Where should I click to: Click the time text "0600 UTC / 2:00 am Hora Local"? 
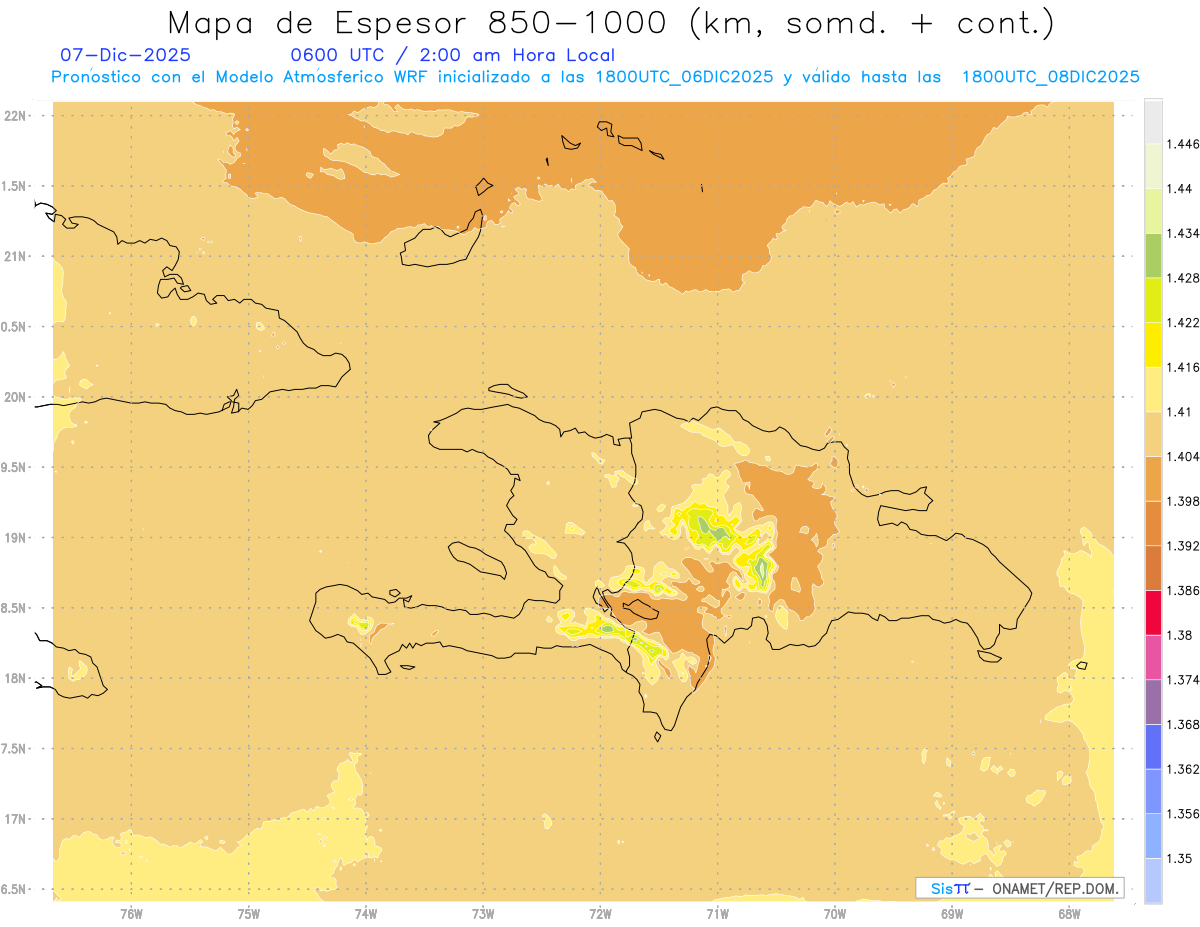click(452, 55)
